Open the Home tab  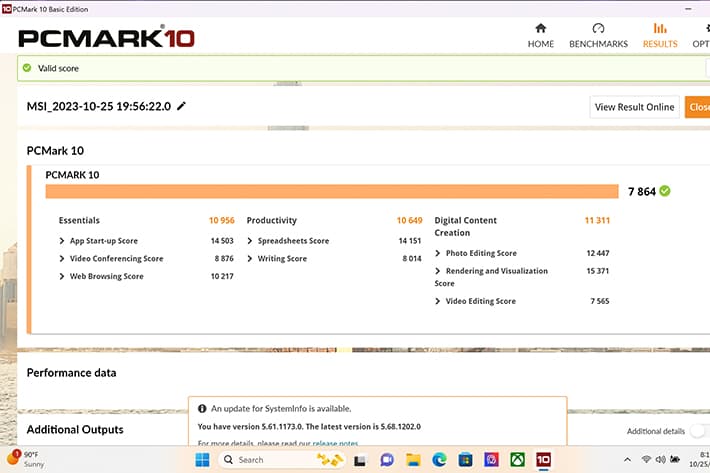tap(541, 36)
